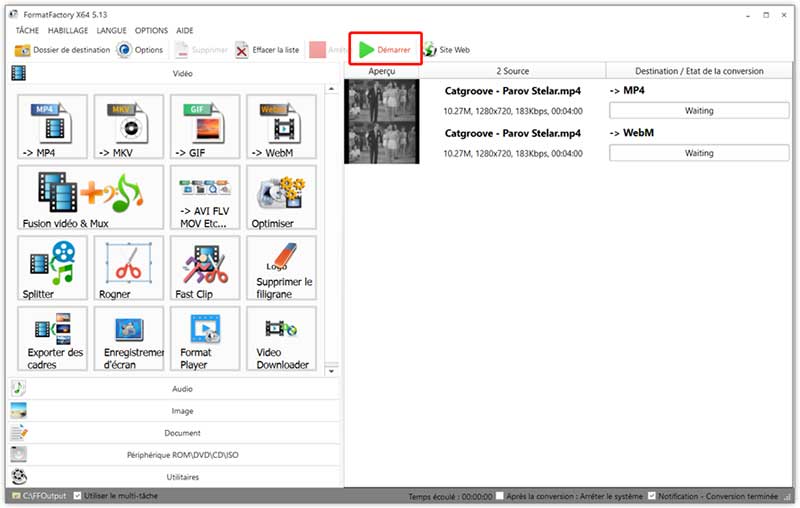Image resolution: width=800 pixels, height=508 pixels.
Task: Open the TÂCHE menu
Action: point(27,31)
